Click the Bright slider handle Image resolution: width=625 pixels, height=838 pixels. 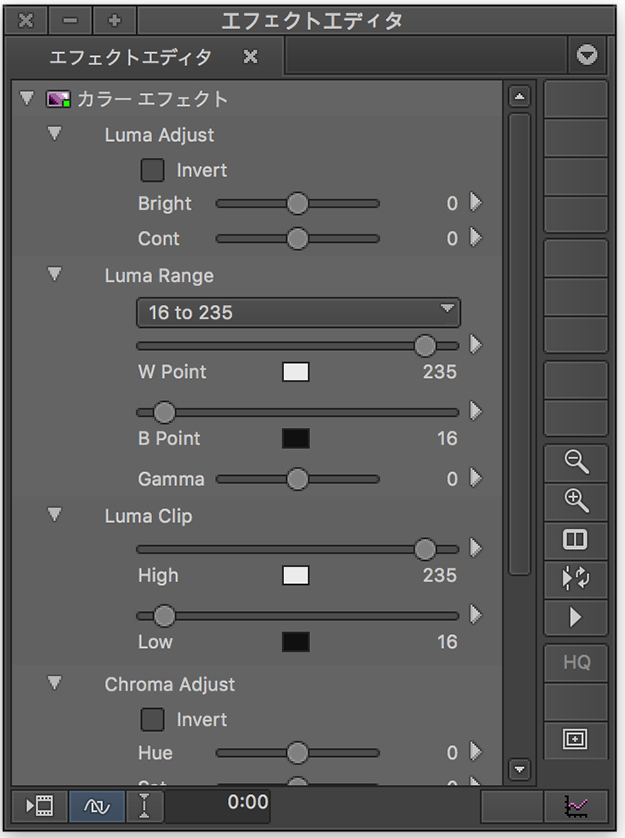(x=297, y=204)
